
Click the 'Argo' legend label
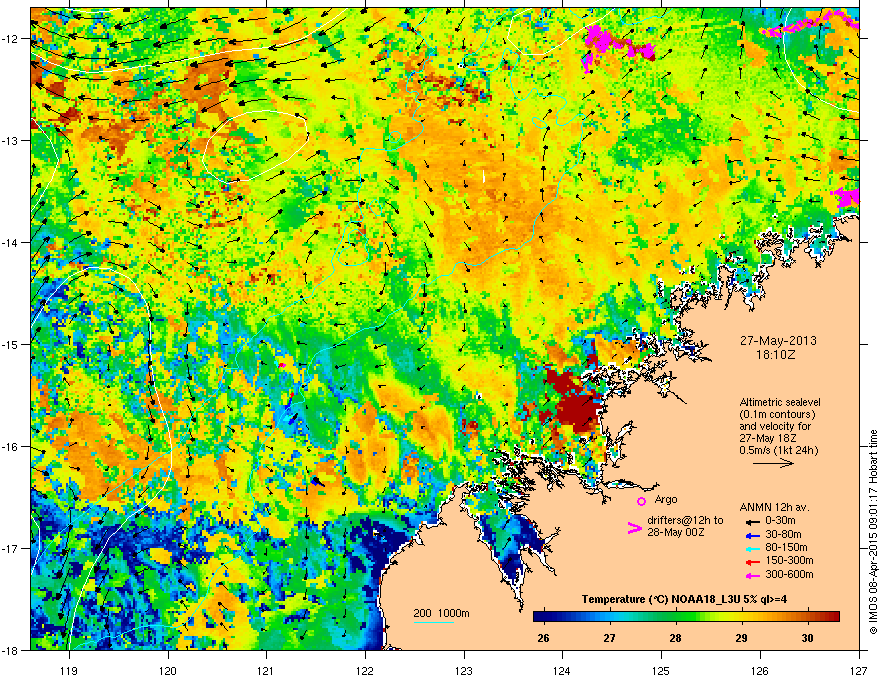(666, 499)
